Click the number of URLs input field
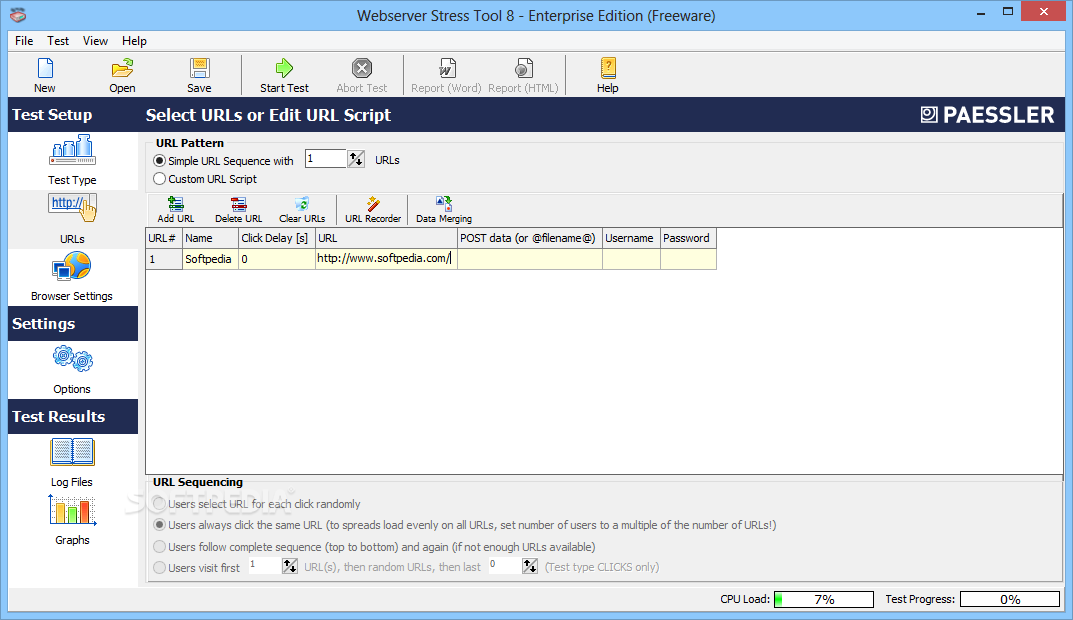 (x=326, y=159)
